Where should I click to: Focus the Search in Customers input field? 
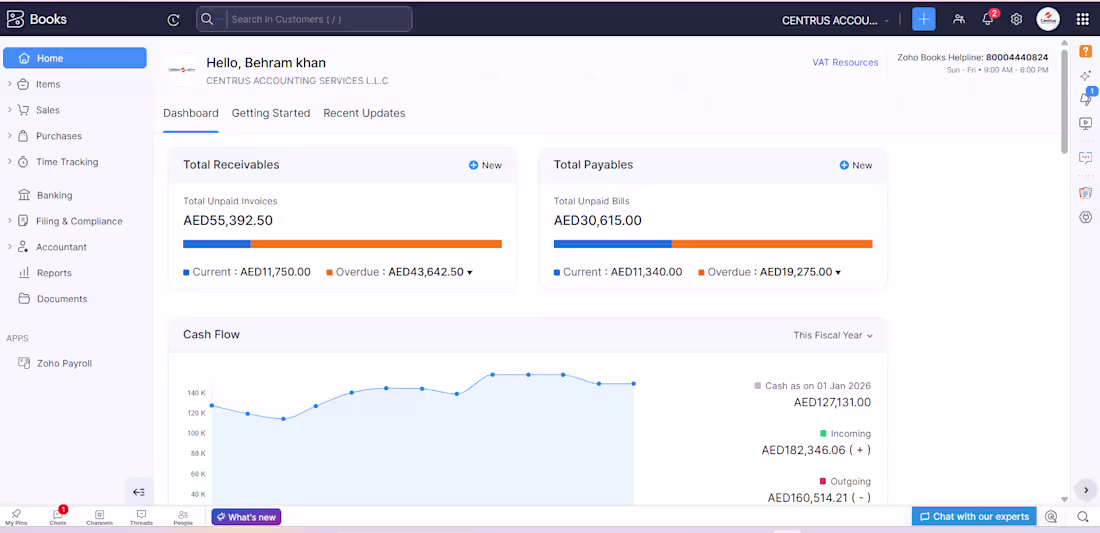pyautogui.click(x=320, y=19)
